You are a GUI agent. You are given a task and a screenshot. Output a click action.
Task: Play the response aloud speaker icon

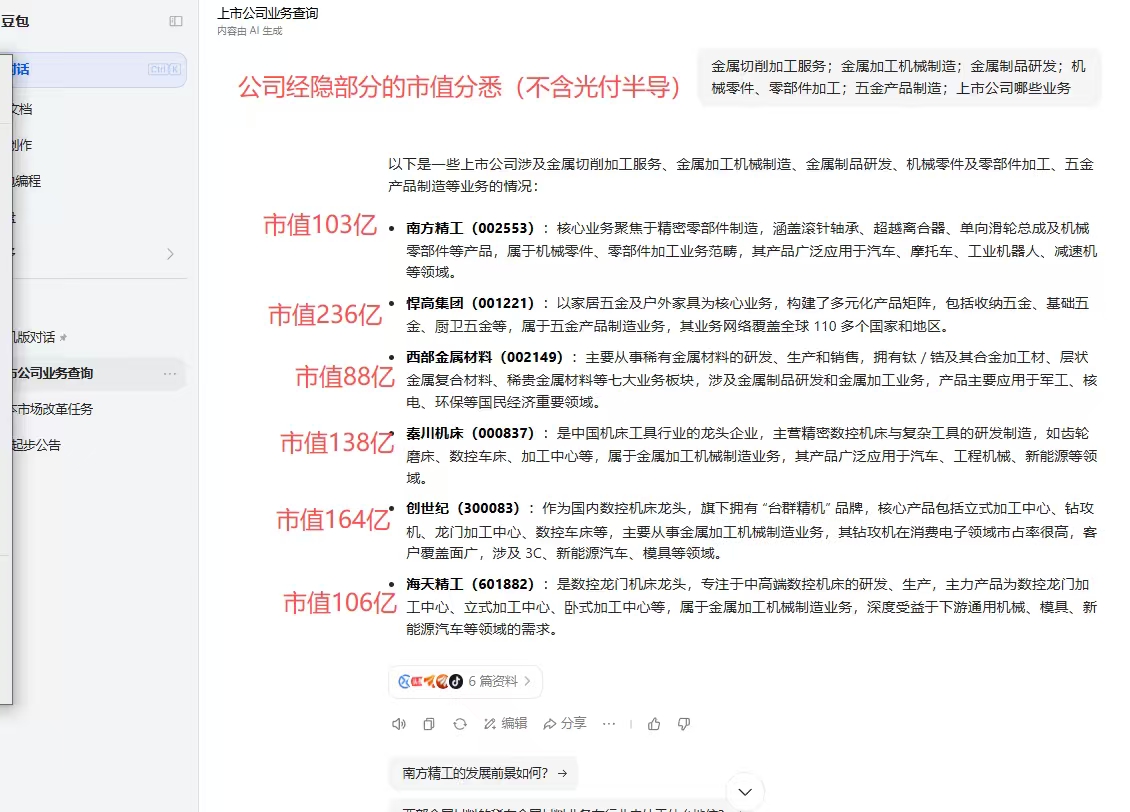pyautogui.click(x=399, y=724)
